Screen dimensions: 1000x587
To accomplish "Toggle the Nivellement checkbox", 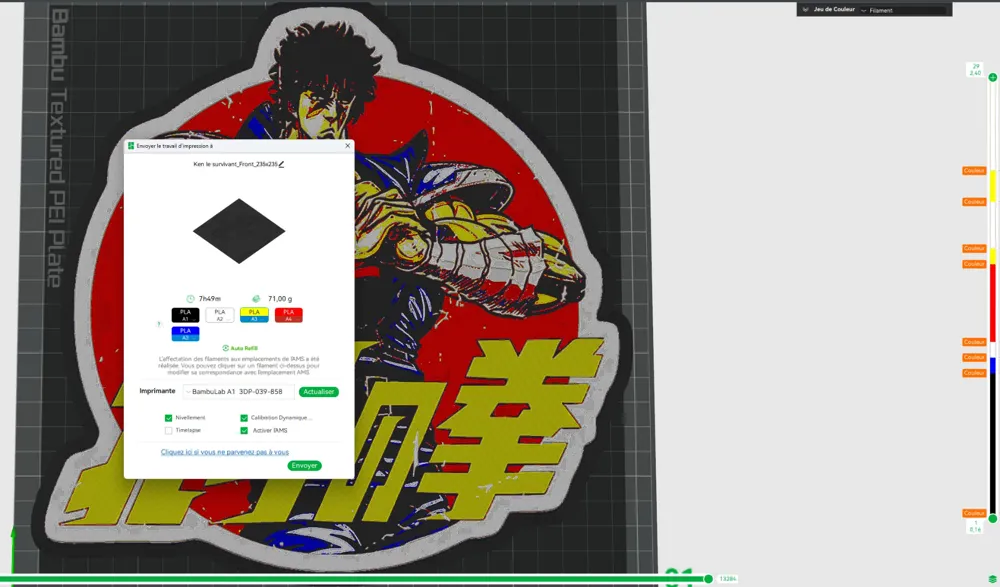I will click(x=168, y=418).
